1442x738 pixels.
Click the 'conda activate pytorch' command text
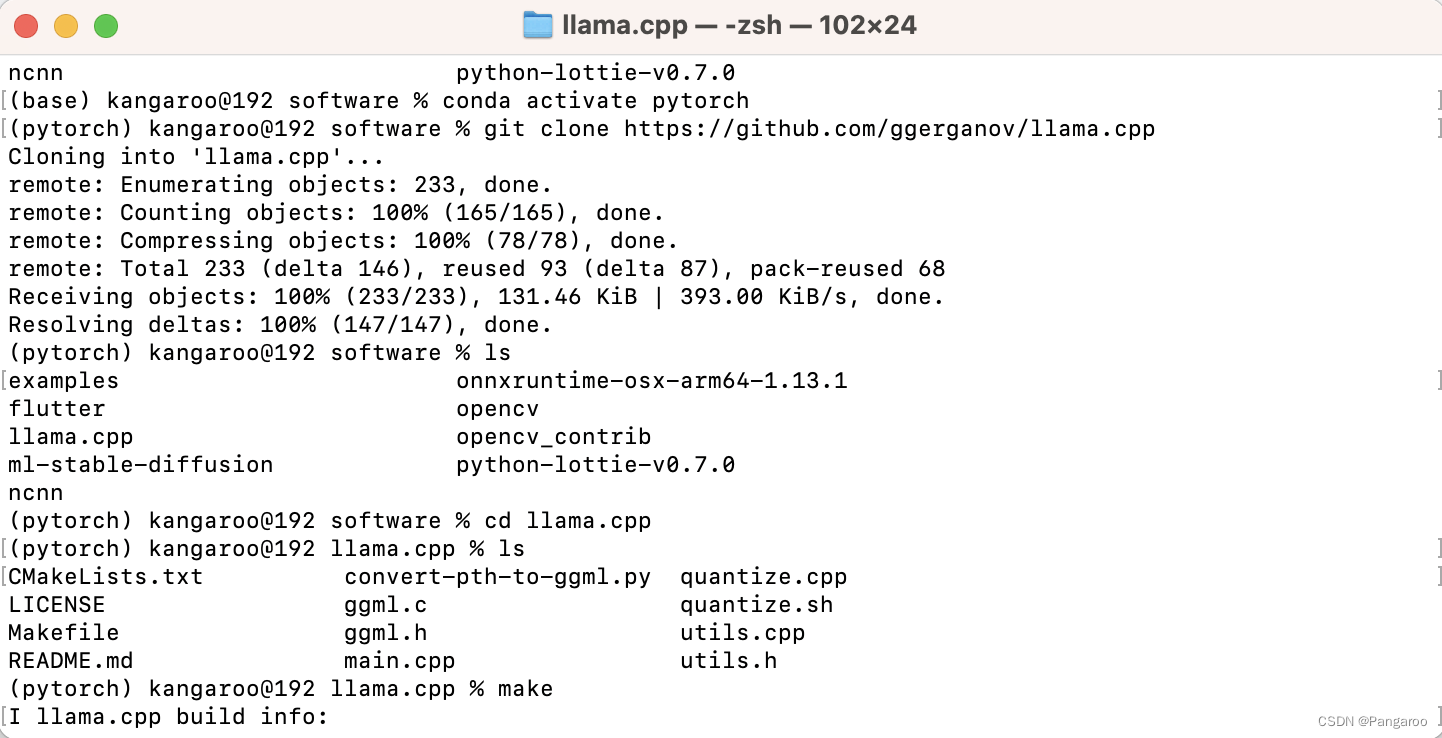(596, 101)
